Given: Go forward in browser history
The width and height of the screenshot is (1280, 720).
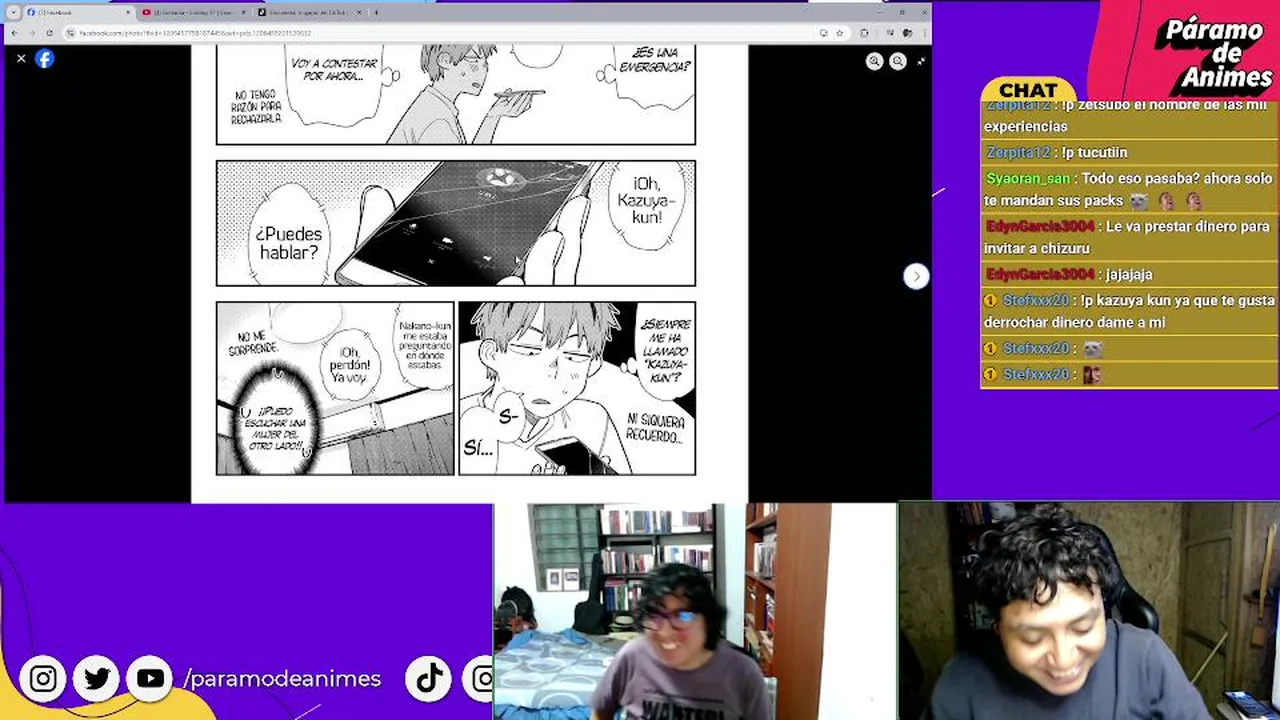Looking at the screenshot, I should [32, 33].
